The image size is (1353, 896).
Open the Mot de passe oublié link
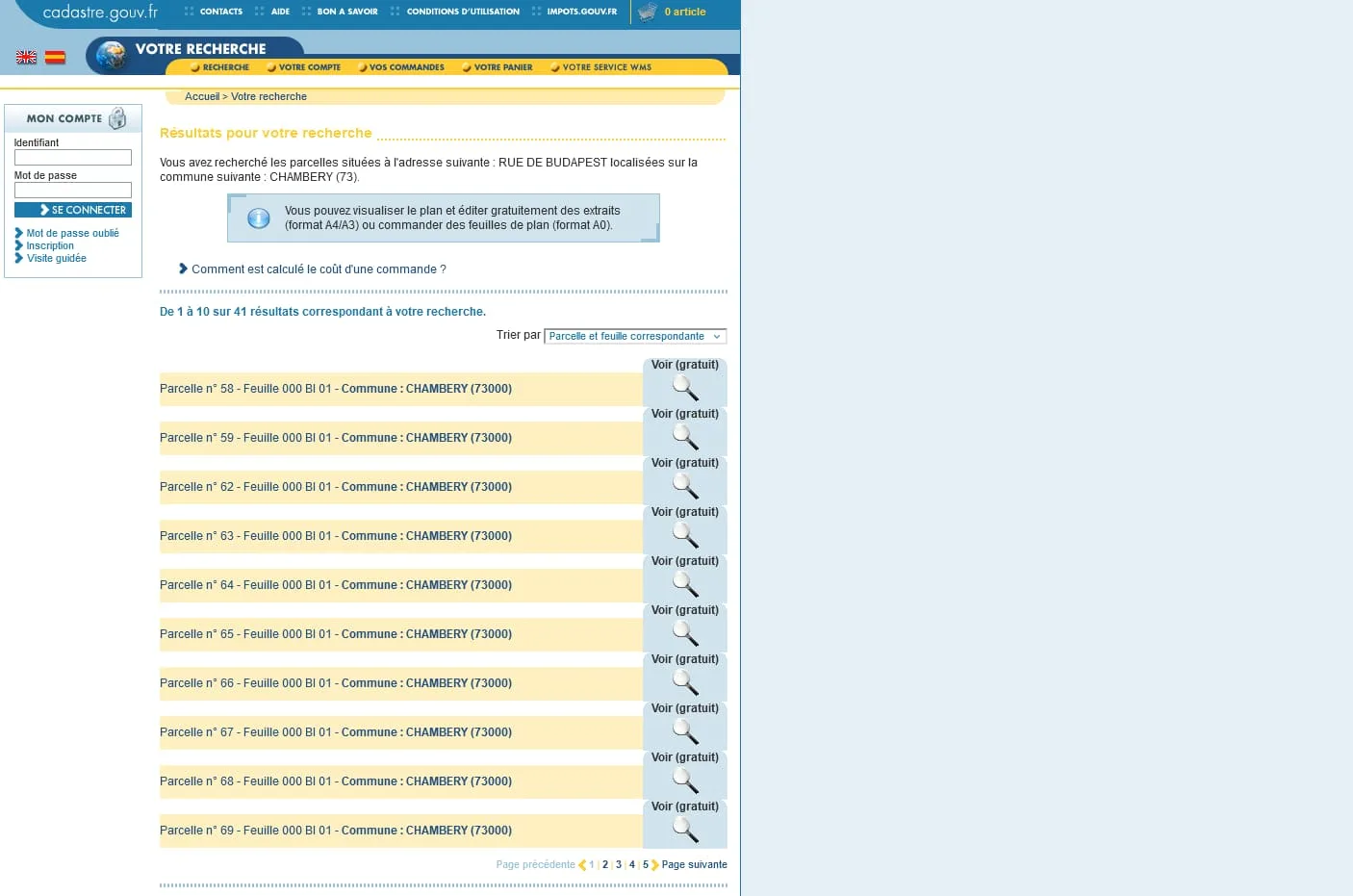[x=73, y=233]
